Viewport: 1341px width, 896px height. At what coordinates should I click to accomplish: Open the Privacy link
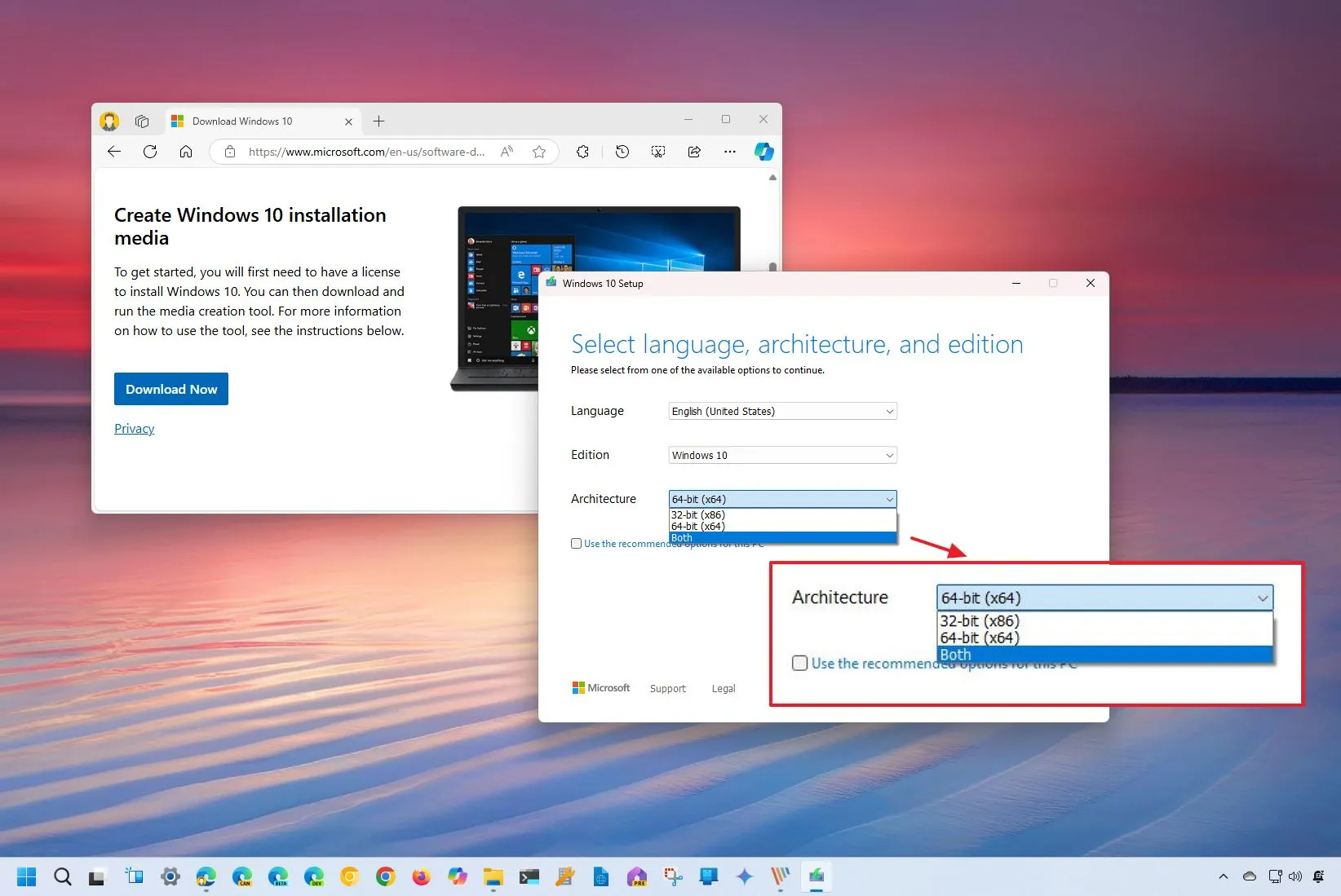point(134,428)
